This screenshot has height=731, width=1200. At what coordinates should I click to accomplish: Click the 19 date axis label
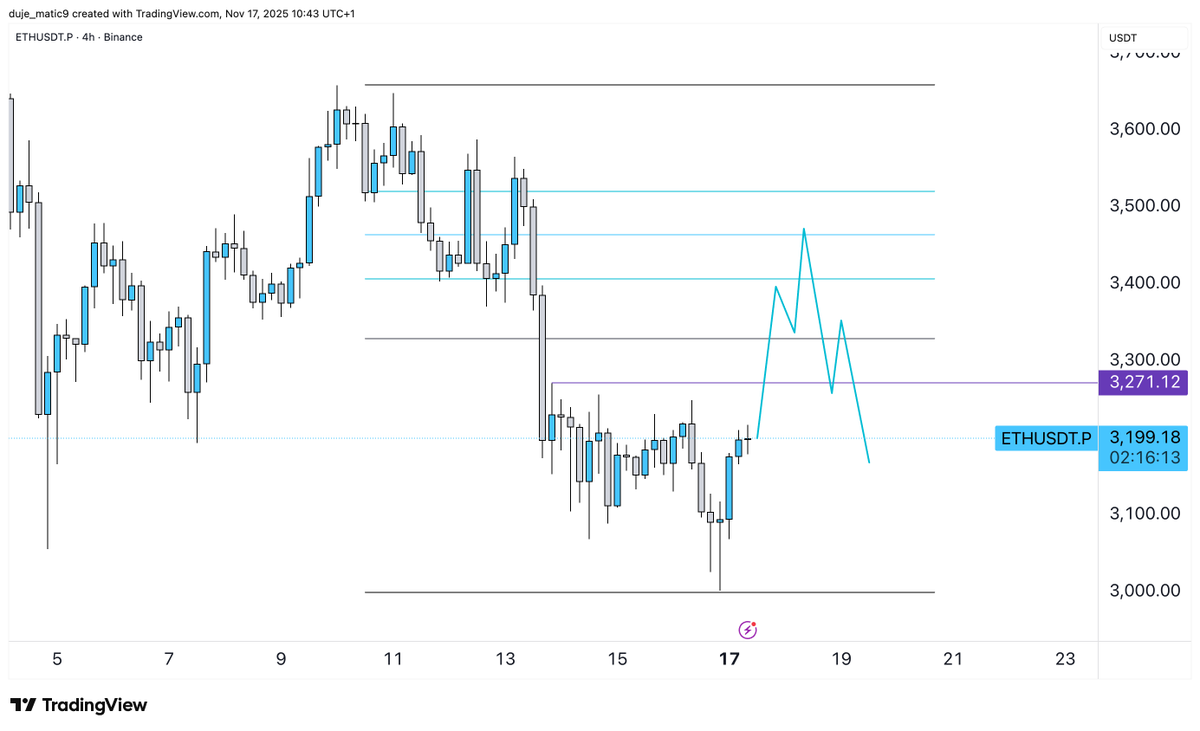tap(841, 658)
